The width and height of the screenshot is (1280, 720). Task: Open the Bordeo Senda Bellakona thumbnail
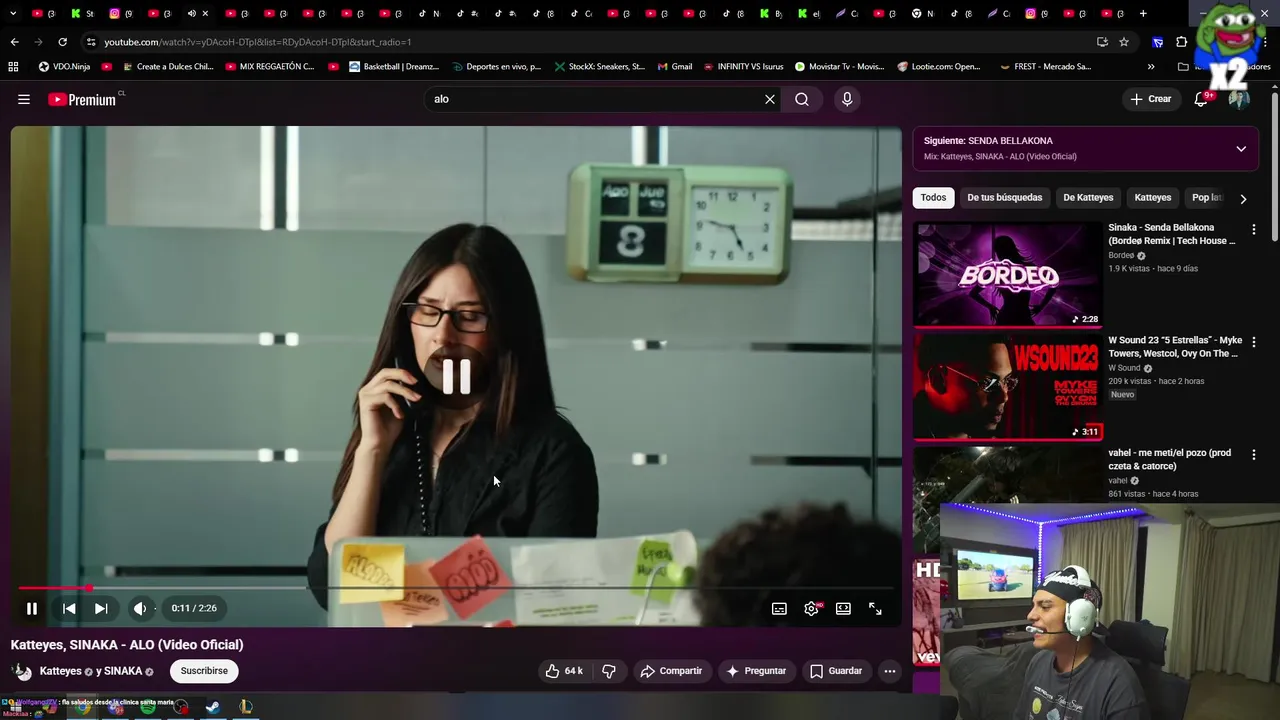coord(1008,275)
